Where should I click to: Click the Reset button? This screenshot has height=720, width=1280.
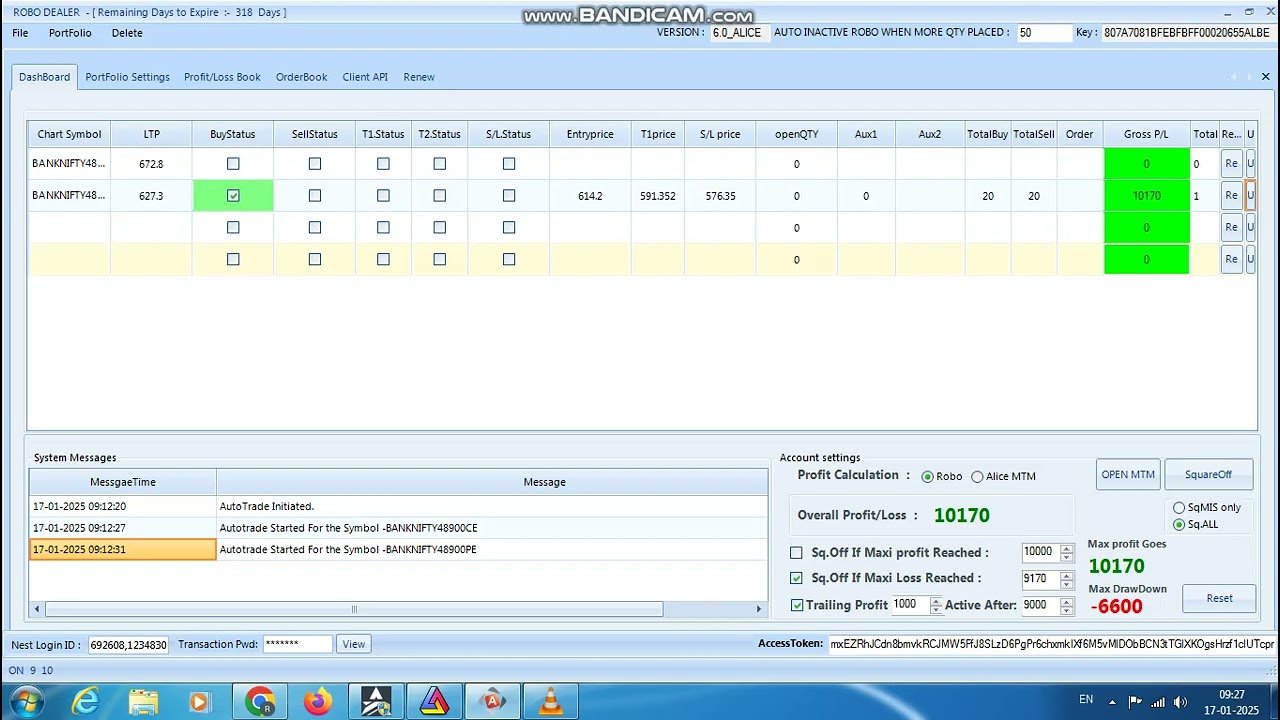pos(1219,598)
